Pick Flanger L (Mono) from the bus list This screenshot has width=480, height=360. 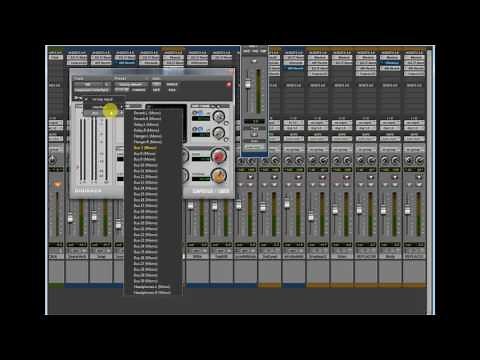[x=147, y=136]
